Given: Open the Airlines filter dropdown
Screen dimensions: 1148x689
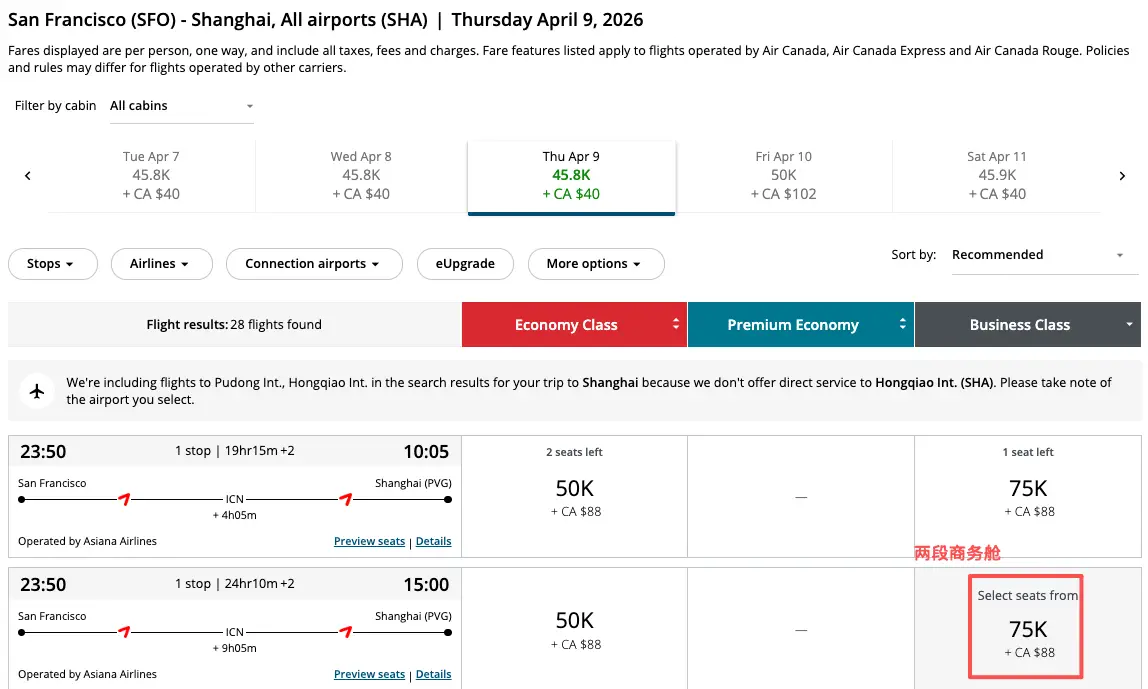Looking at the screenshot, I should point(161,264).
